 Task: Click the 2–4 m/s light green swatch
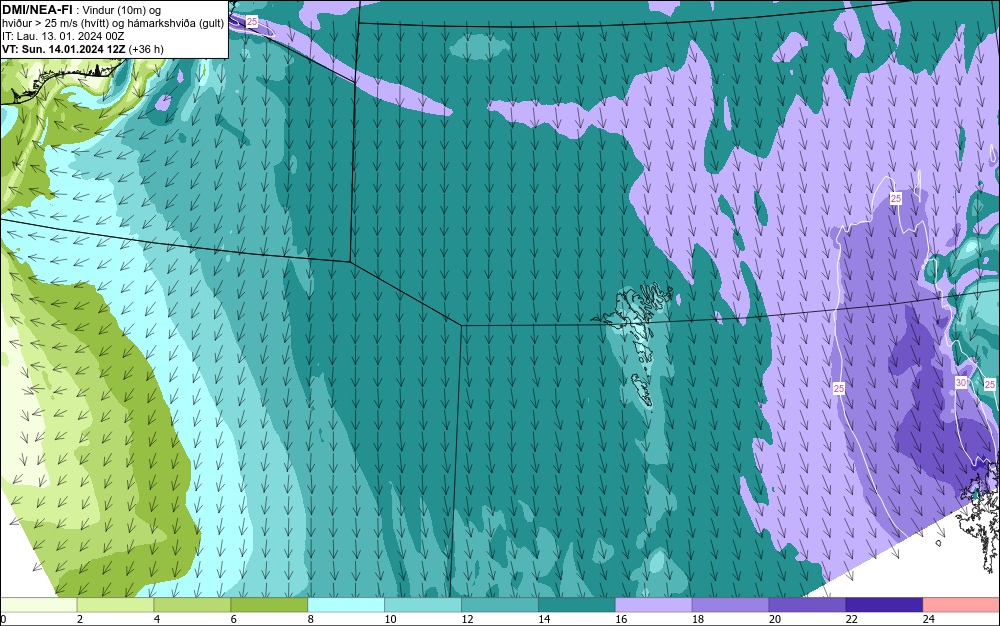click(115, 605)
